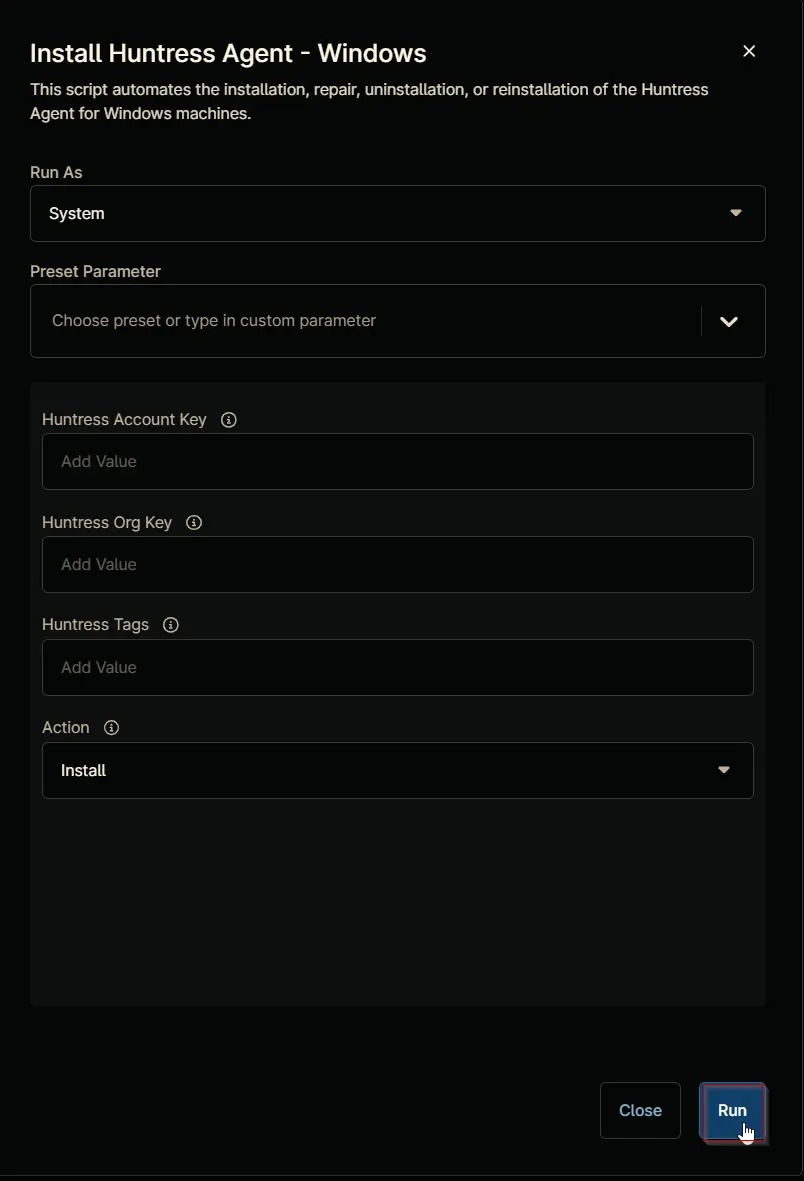Click into the Huntress Tags value field
The image size is (804, 1181).
coord(398,667)
